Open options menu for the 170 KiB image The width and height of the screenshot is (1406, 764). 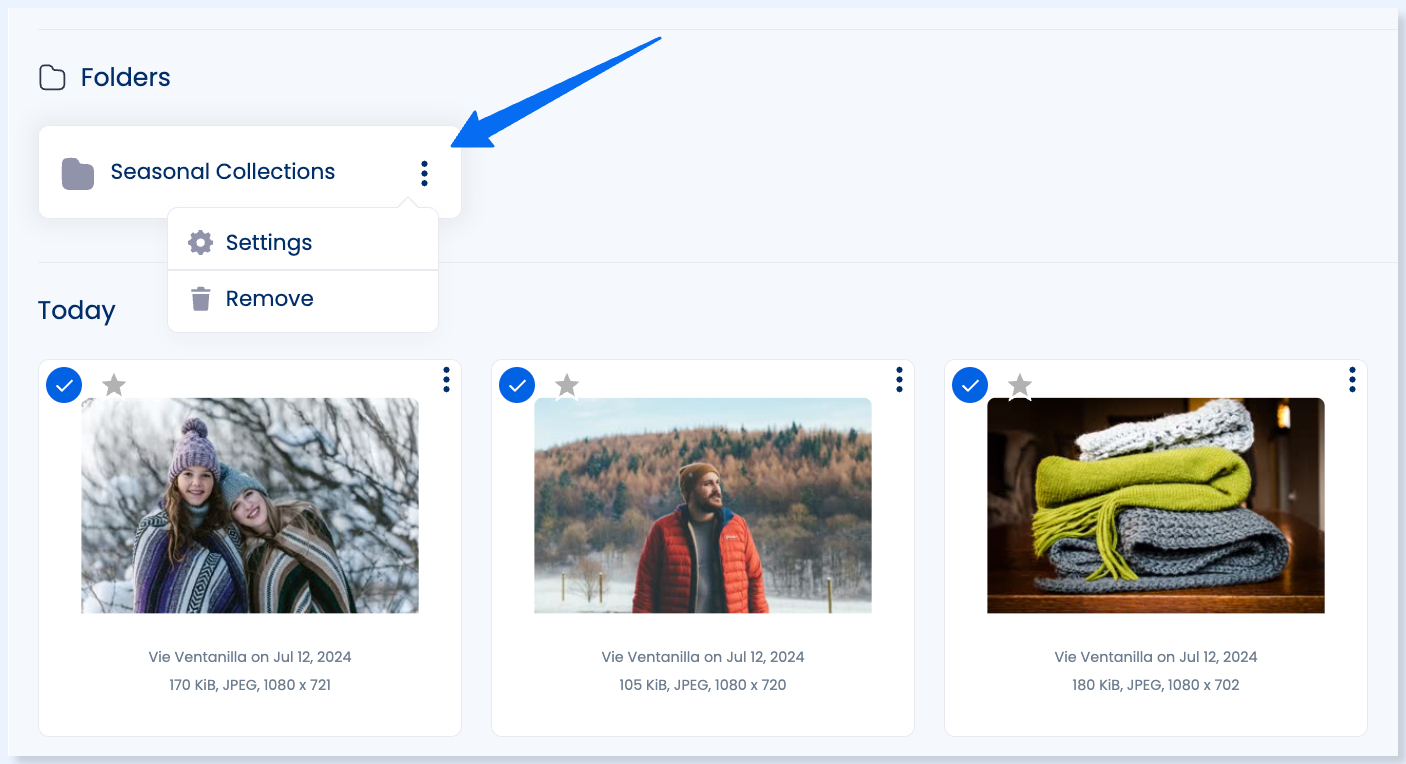point(446,379)
